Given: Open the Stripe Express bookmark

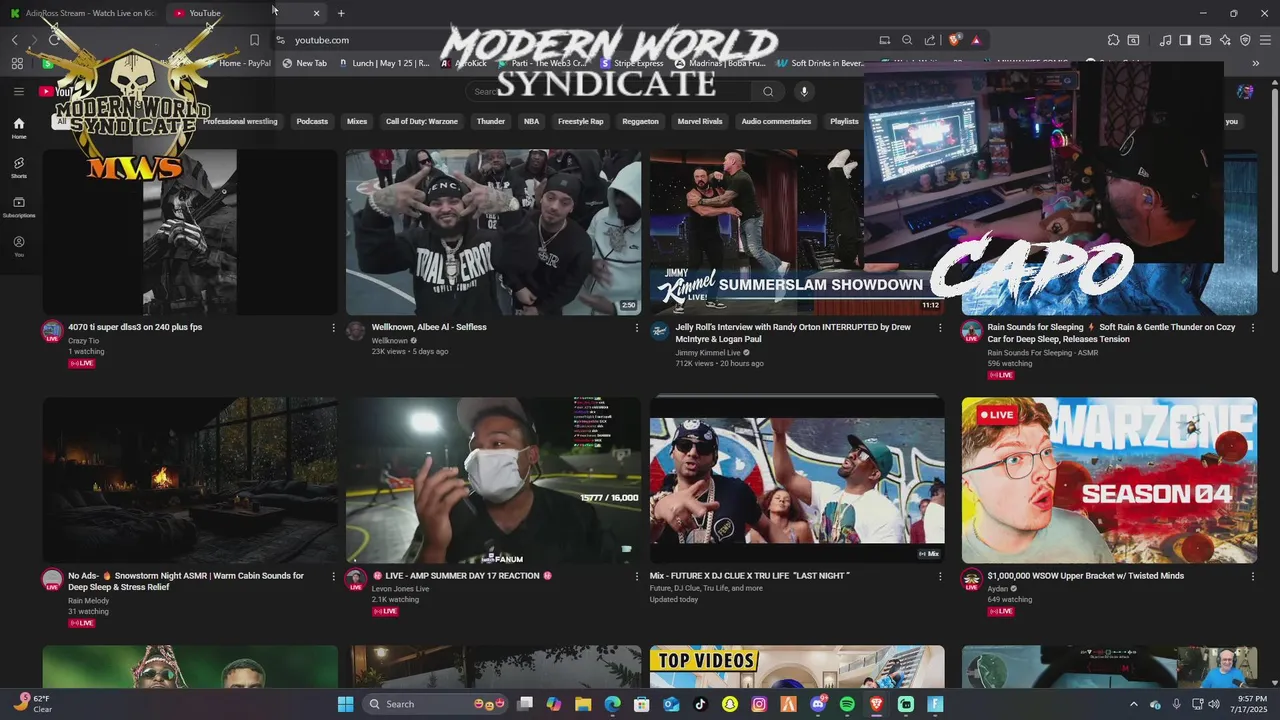Looking at the screenshot, I should point(632,63).
